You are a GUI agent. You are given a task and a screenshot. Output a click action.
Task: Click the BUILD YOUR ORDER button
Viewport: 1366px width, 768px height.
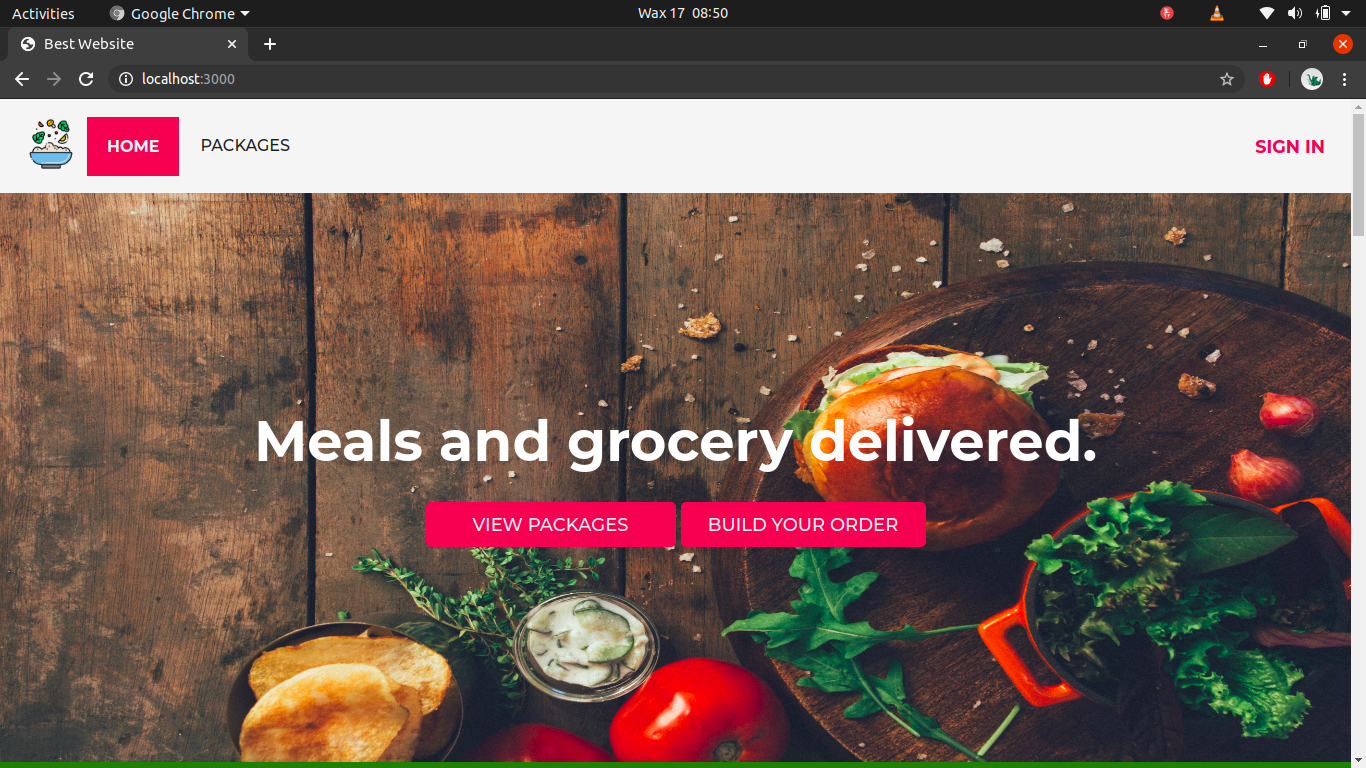803,524
